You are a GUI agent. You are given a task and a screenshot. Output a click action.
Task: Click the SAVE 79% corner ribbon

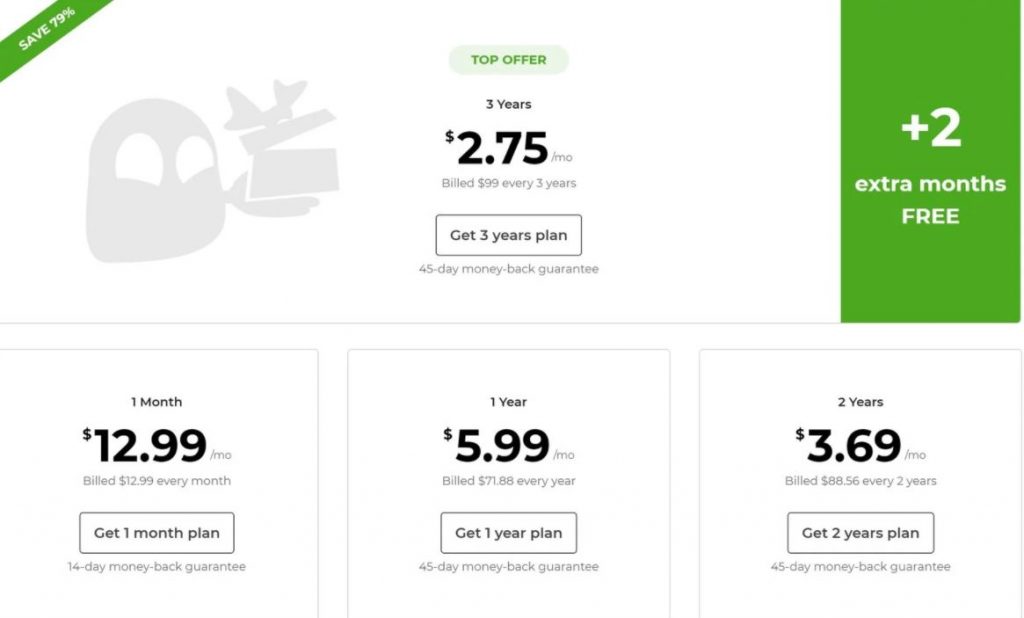[x=47, y=29]
